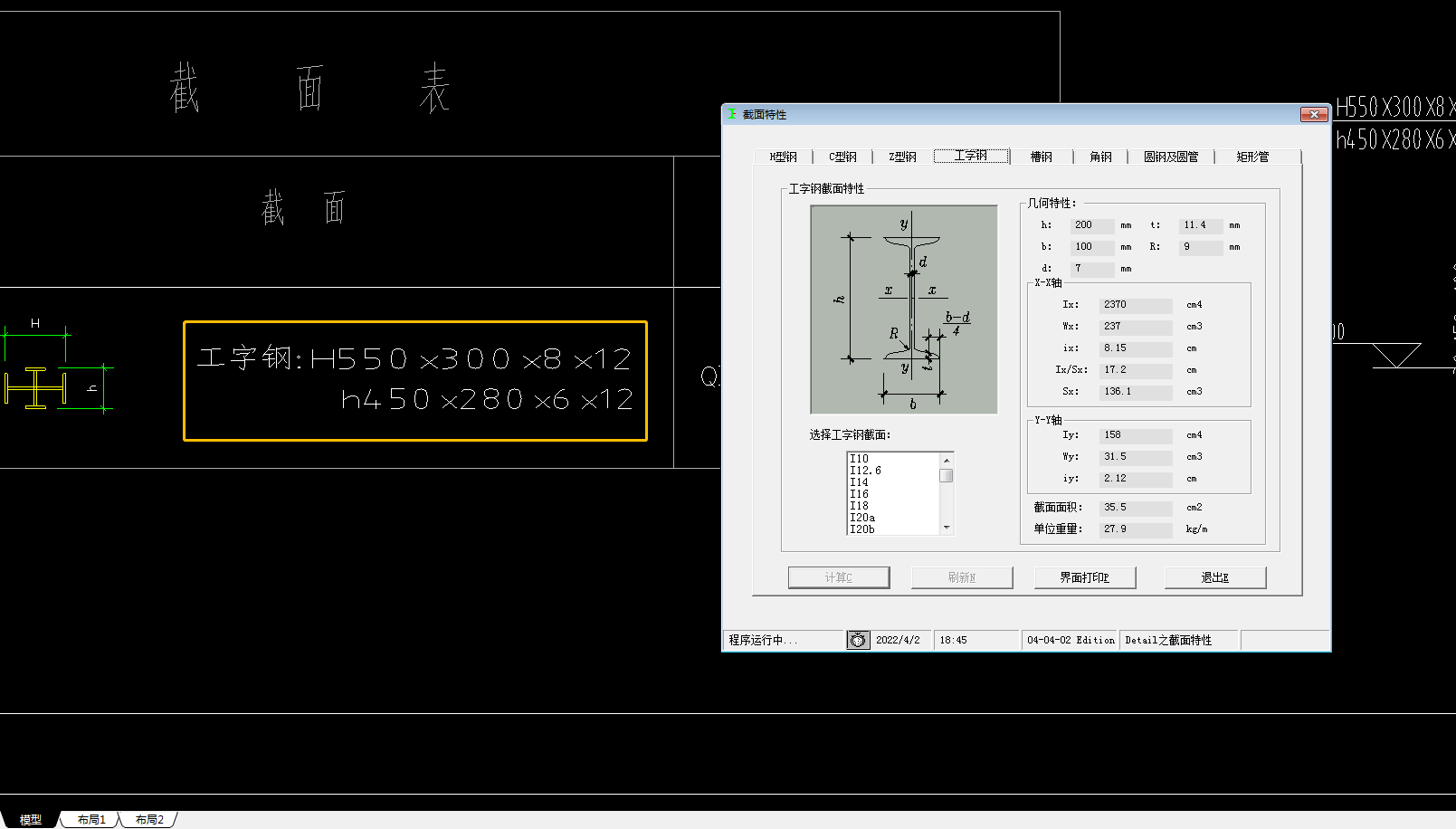Click the Iy value 158

(1136, 435)
